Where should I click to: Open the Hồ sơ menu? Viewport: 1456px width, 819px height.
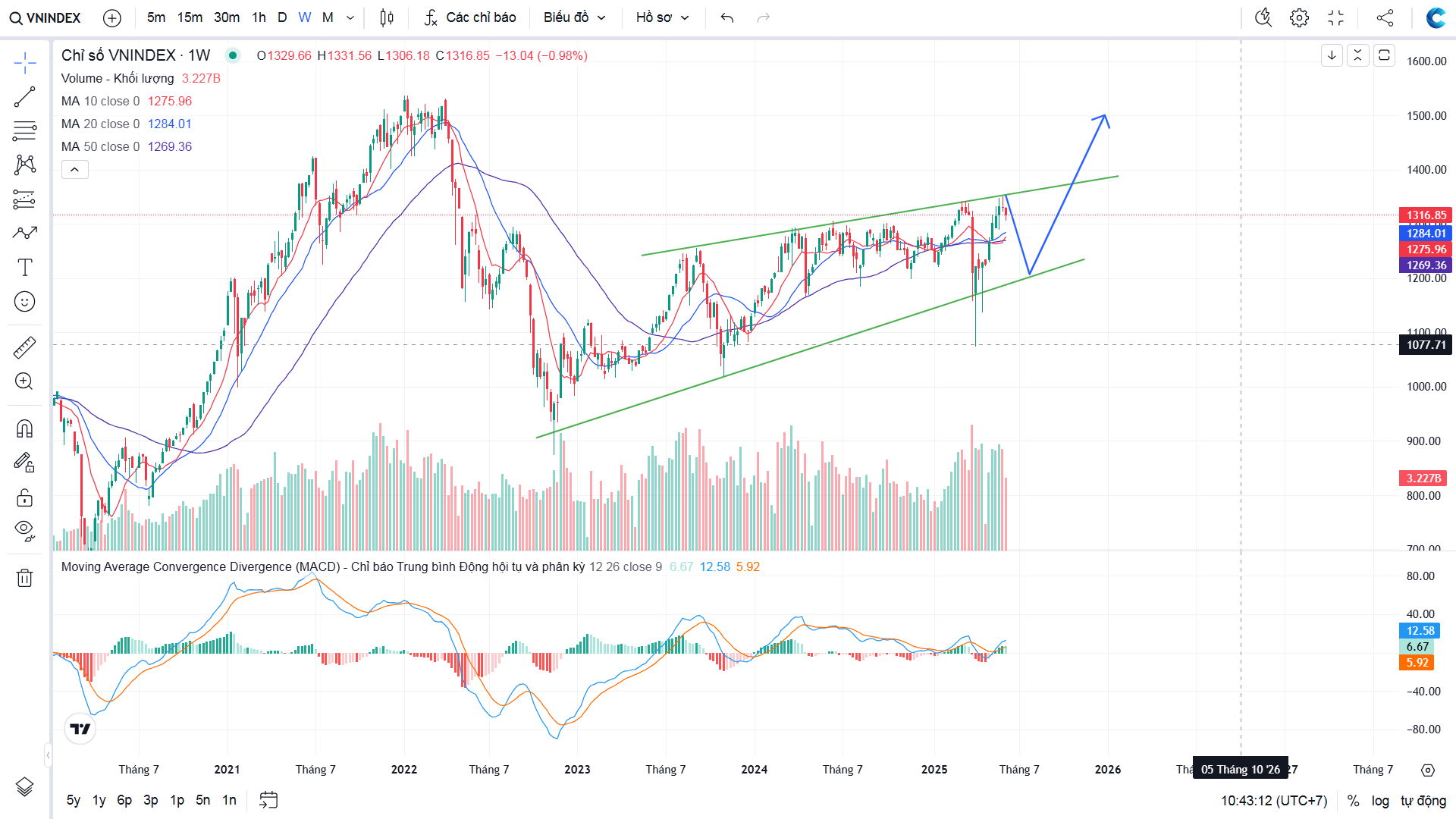pyautogui.click(x=662, y=17)
